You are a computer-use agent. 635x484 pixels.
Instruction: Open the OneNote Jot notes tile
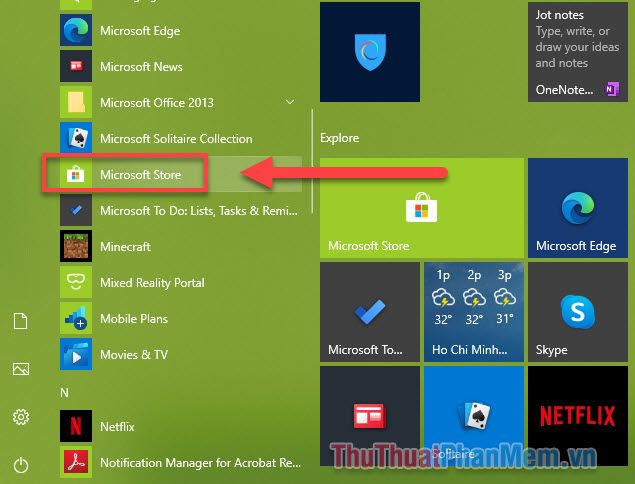pyautogui.click(x=577, y=52)
